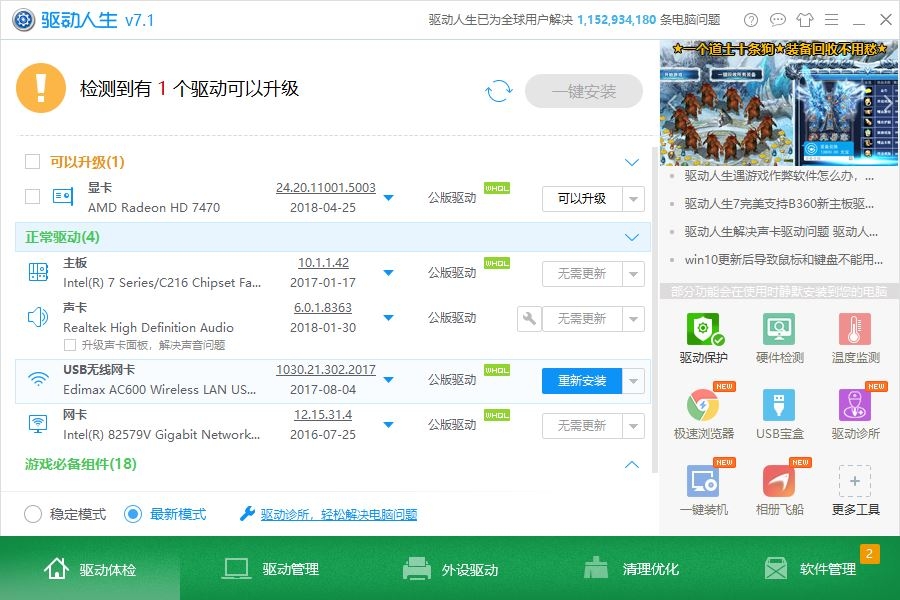
Task: Click driver version 10.1.1.42 link
Action: tap(323, 263)
